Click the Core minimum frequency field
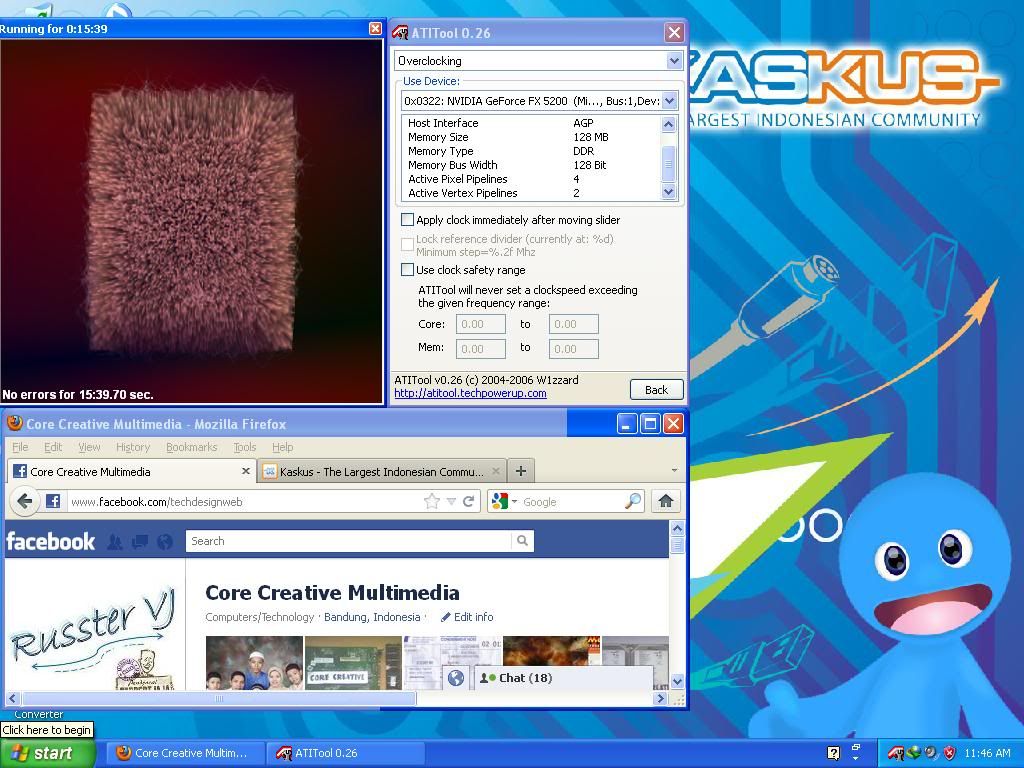This screenshot has width=1024, height=768. tap(481, 324)
